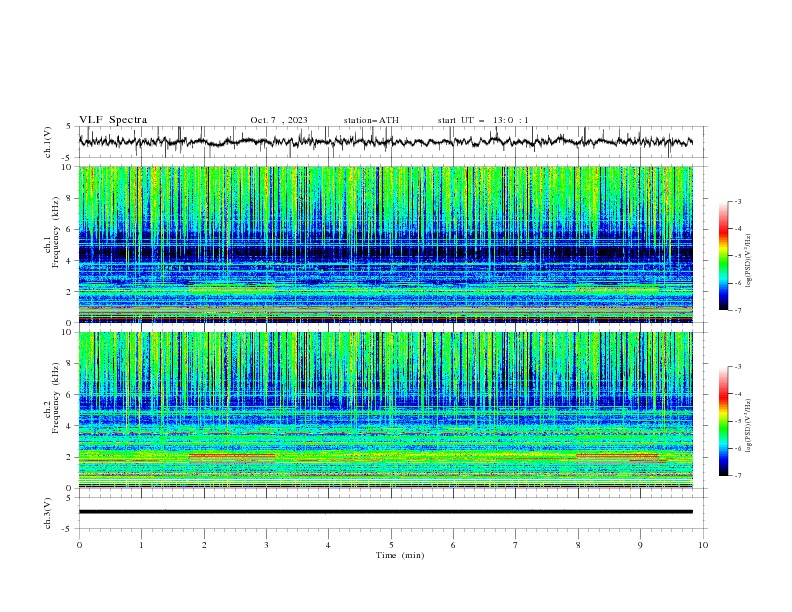
Task: Click the "-7" tick on ch.2 colorbar
Action: coord(737,476)
